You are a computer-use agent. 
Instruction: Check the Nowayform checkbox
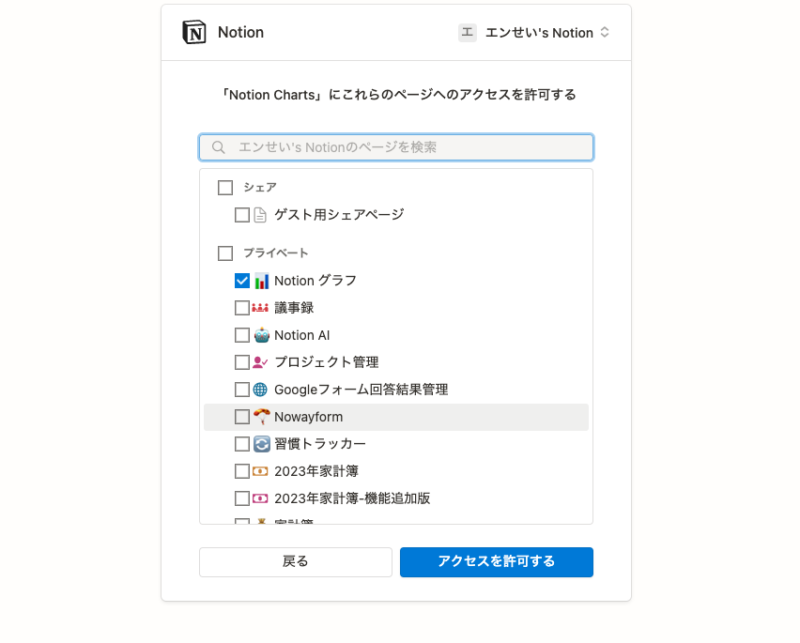[242, 417]
